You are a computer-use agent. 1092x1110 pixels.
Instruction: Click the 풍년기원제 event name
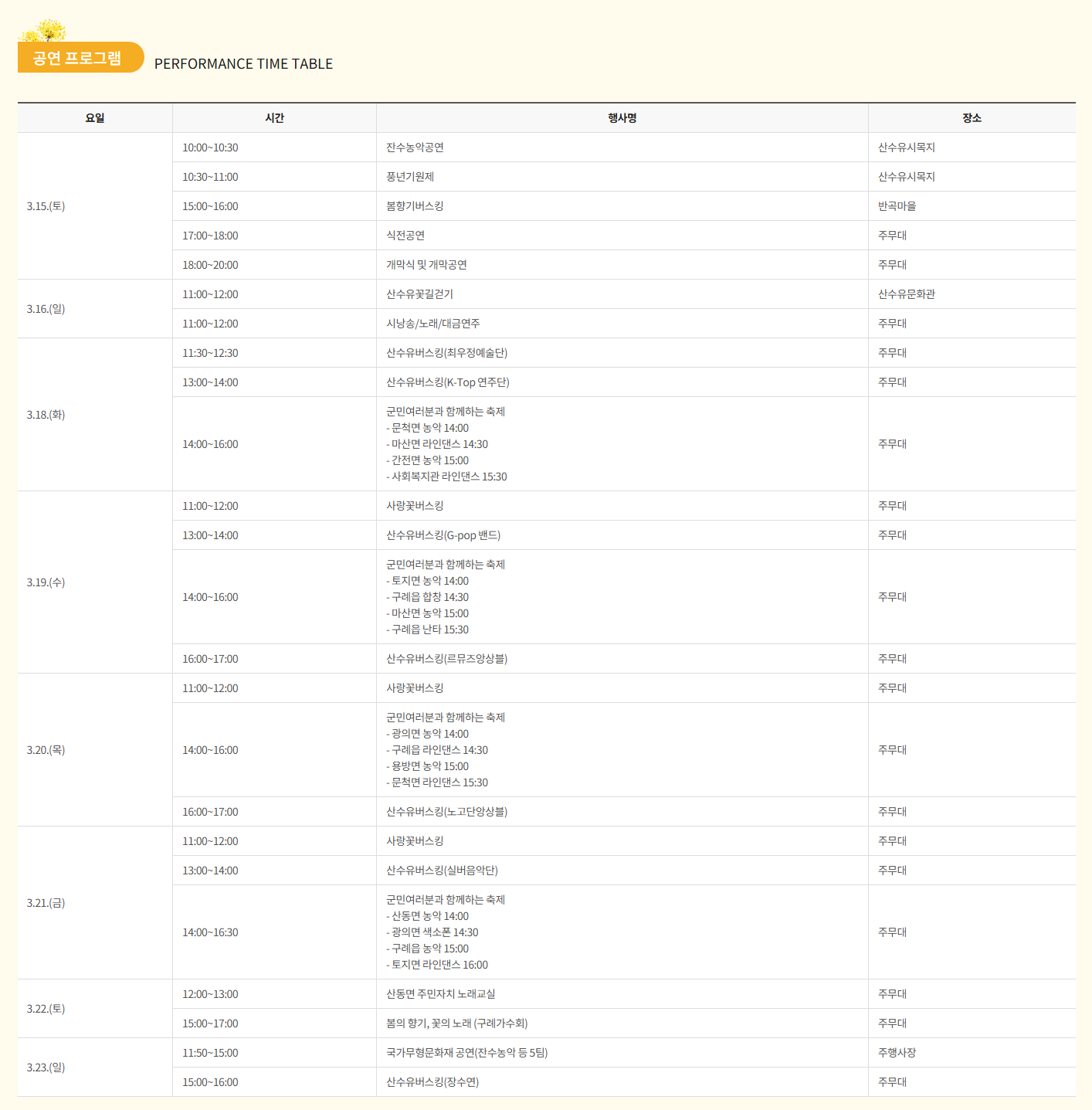(410, 177)
